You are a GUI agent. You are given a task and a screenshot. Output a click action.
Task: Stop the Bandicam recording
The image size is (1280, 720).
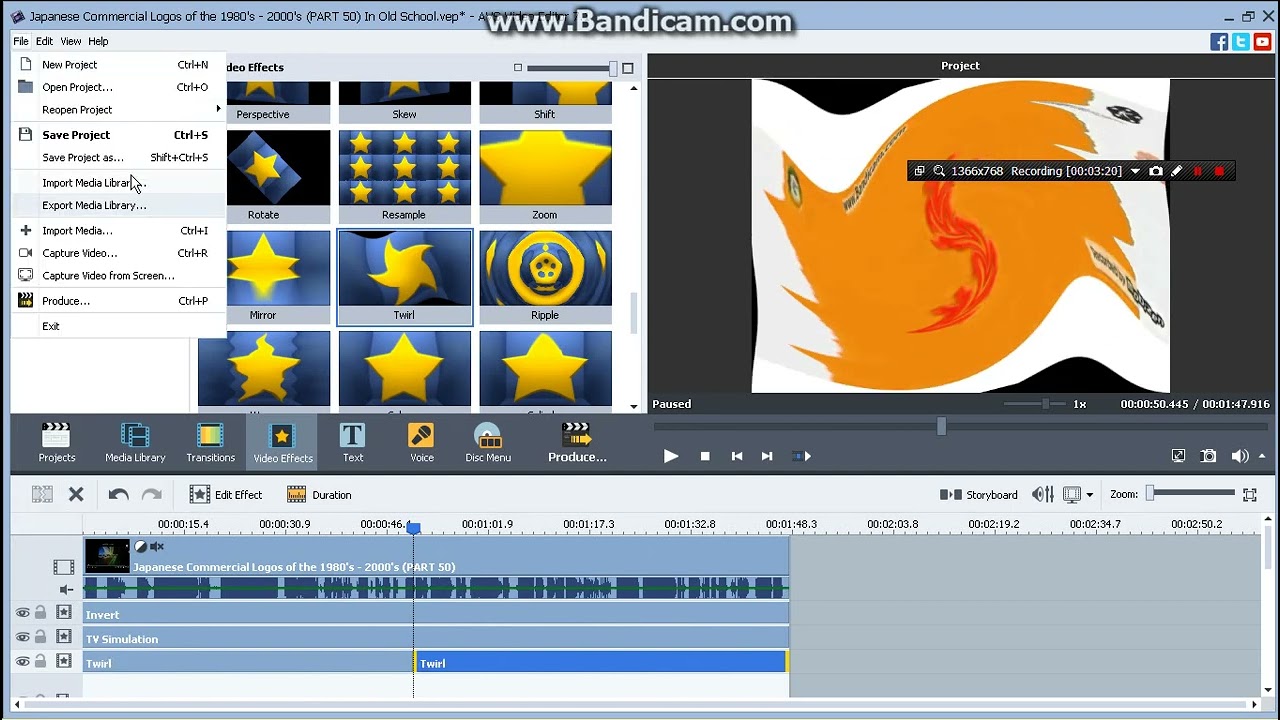(1219, 171)
